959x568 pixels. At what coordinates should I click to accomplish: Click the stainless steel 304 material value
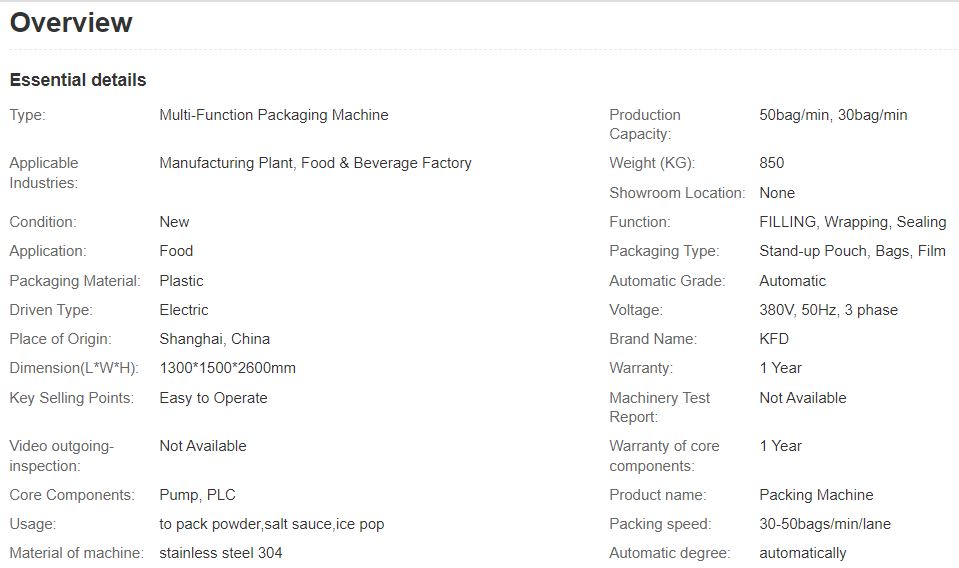(x=227, y=553)
